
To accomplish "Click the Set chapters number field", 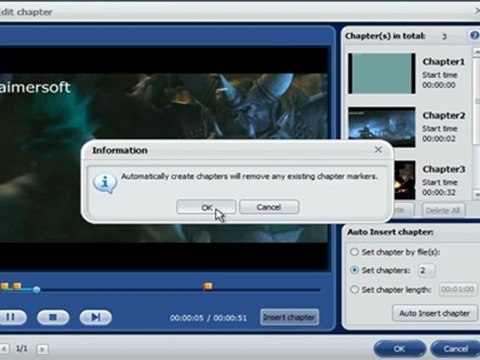I will coord(426,270).
